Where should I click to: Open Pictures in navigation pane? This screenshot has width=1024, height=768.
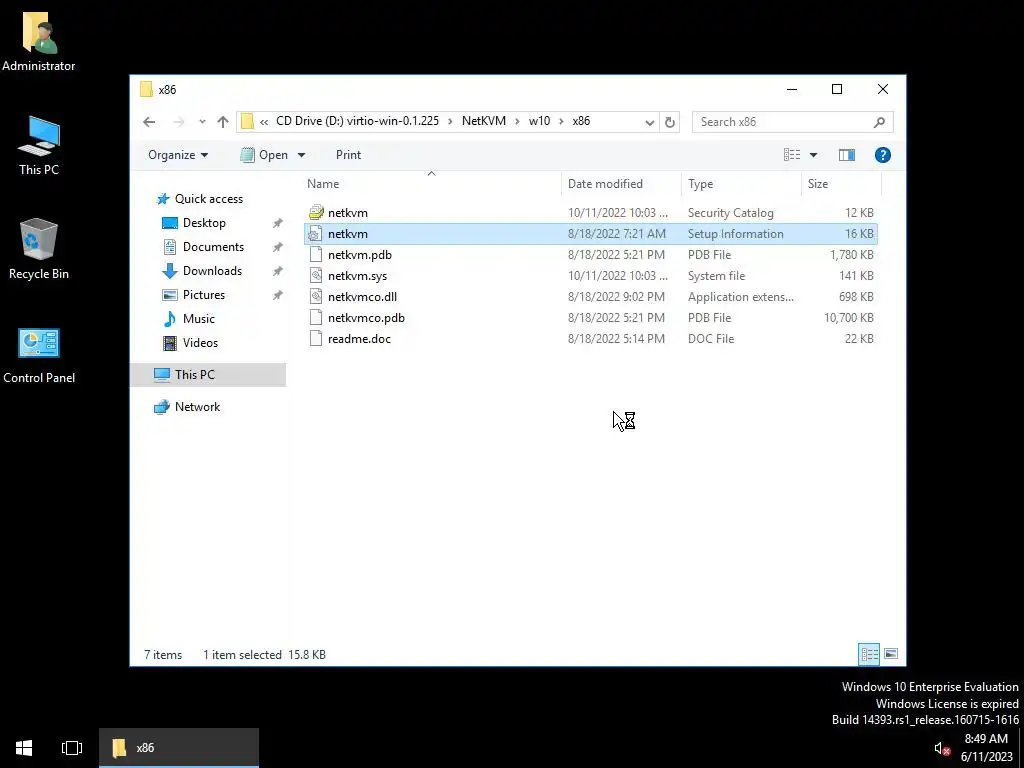pyautogui.click(x=204, y=295)
